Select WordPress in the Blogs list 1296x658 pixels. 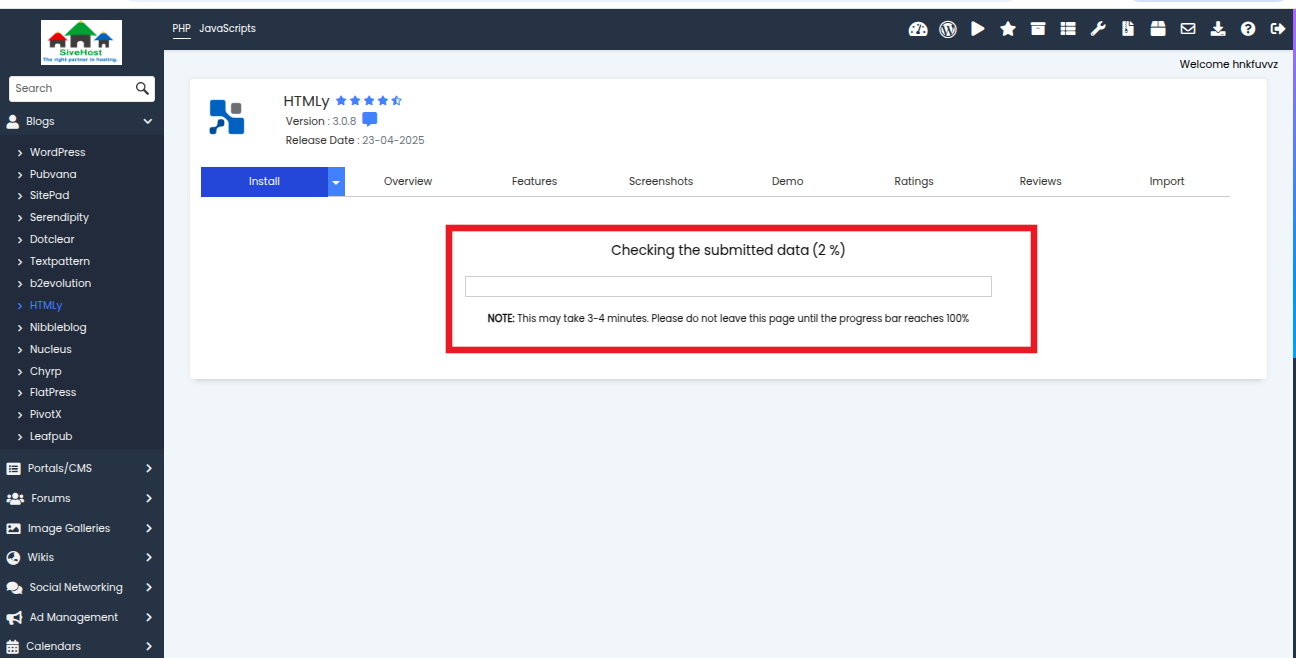(x=57, y=152)
